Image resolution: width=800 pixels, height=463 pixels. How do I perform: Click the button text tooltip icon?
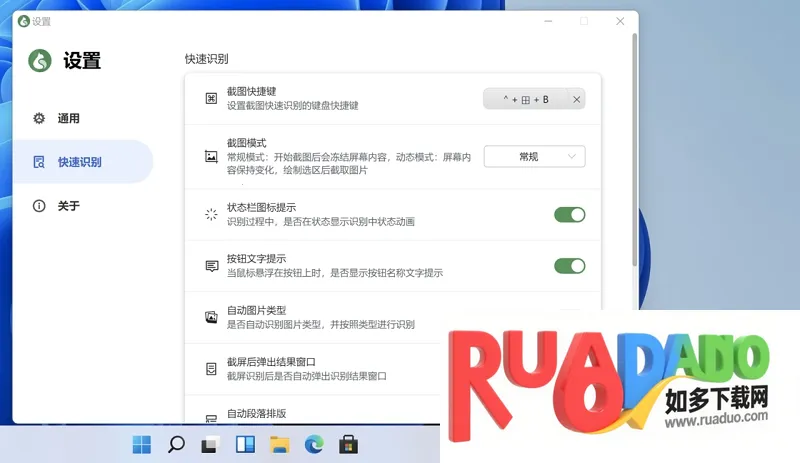211,266
